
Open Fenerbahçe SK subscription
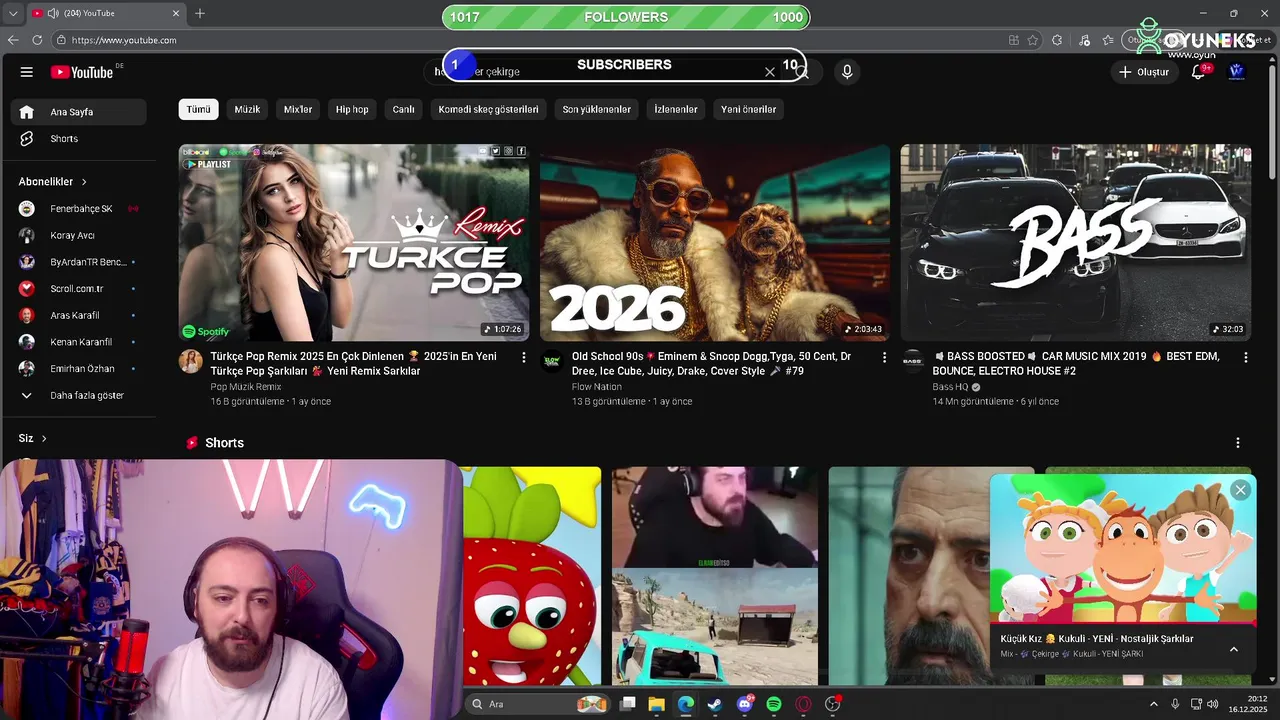click(x=80, y=209)
